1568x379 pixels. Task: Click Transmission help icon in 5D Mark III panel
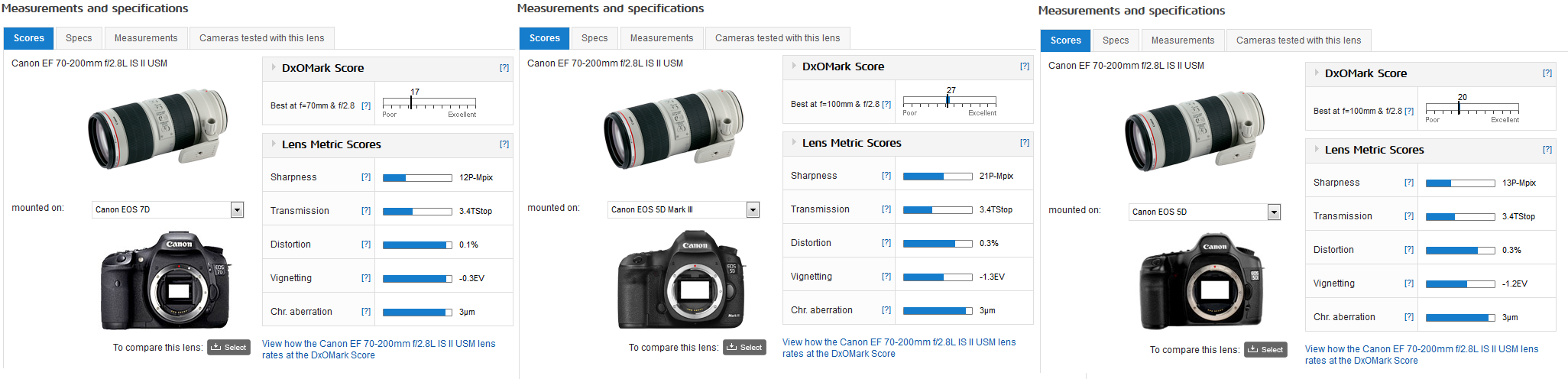click(886, 209)
